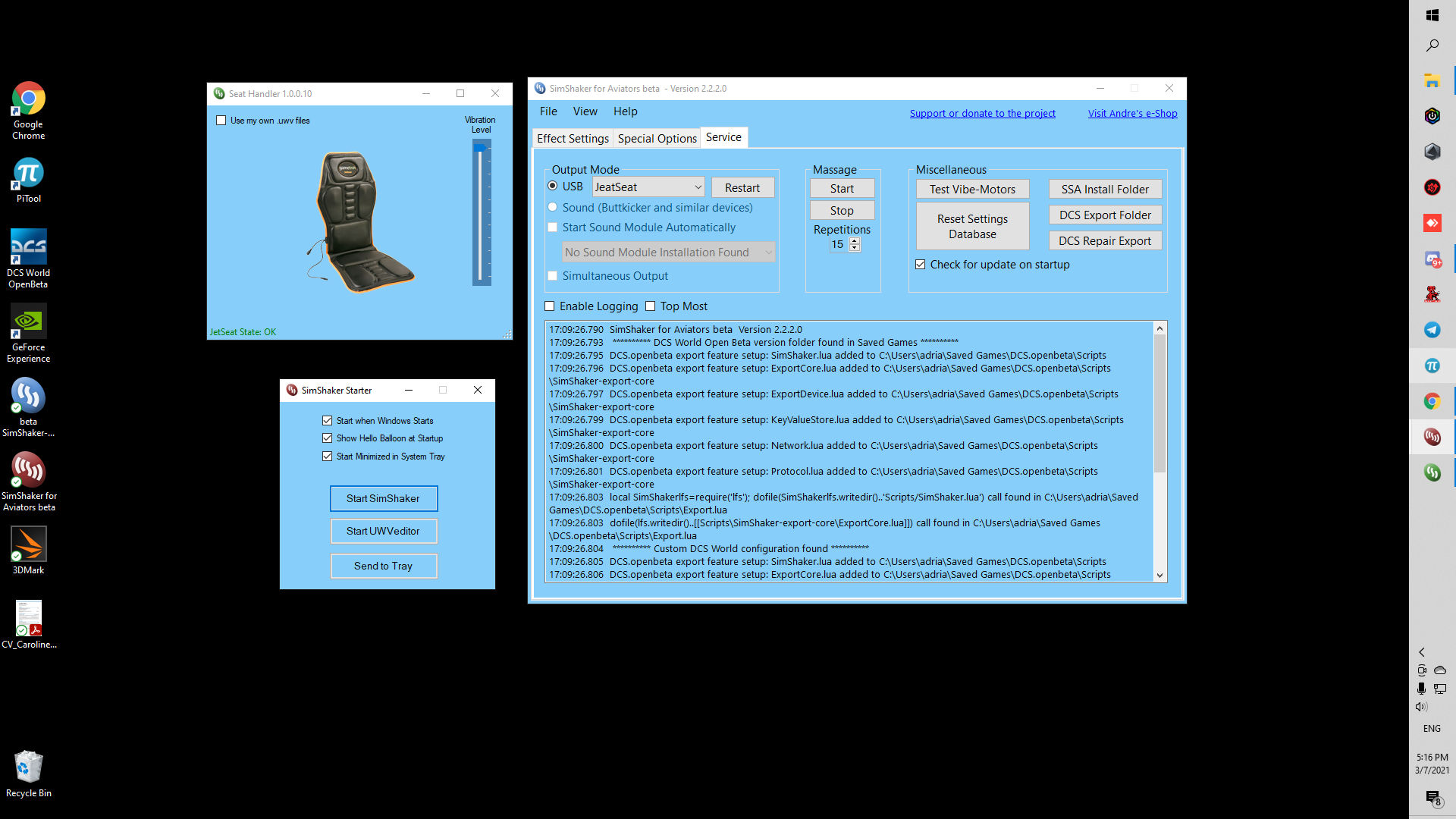Open volume speaker tray icon
Screen dimensions: 1456x819
1421,707
